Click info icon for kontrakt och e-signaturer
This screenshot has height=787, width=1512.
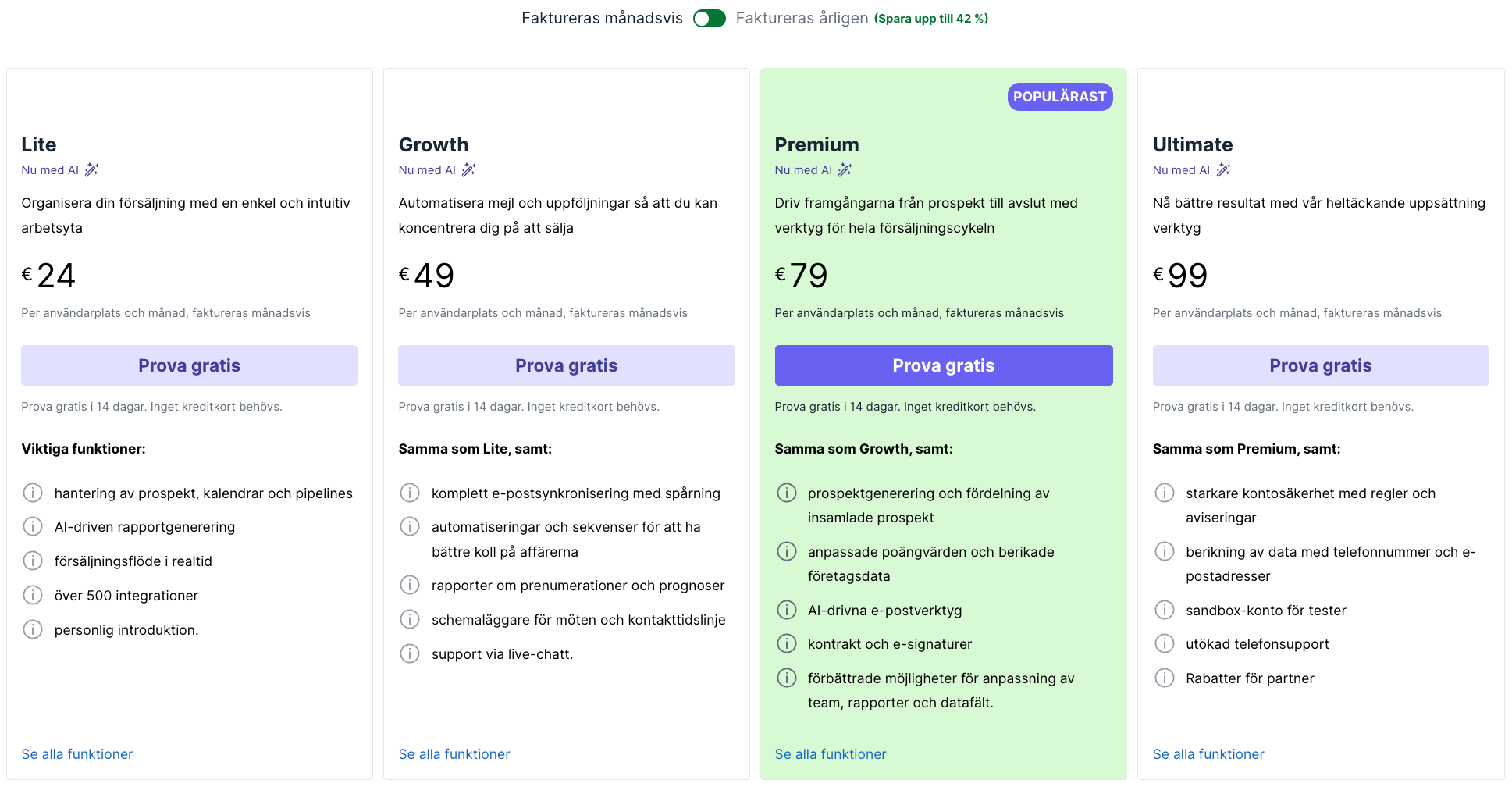[x=787, y=644]
